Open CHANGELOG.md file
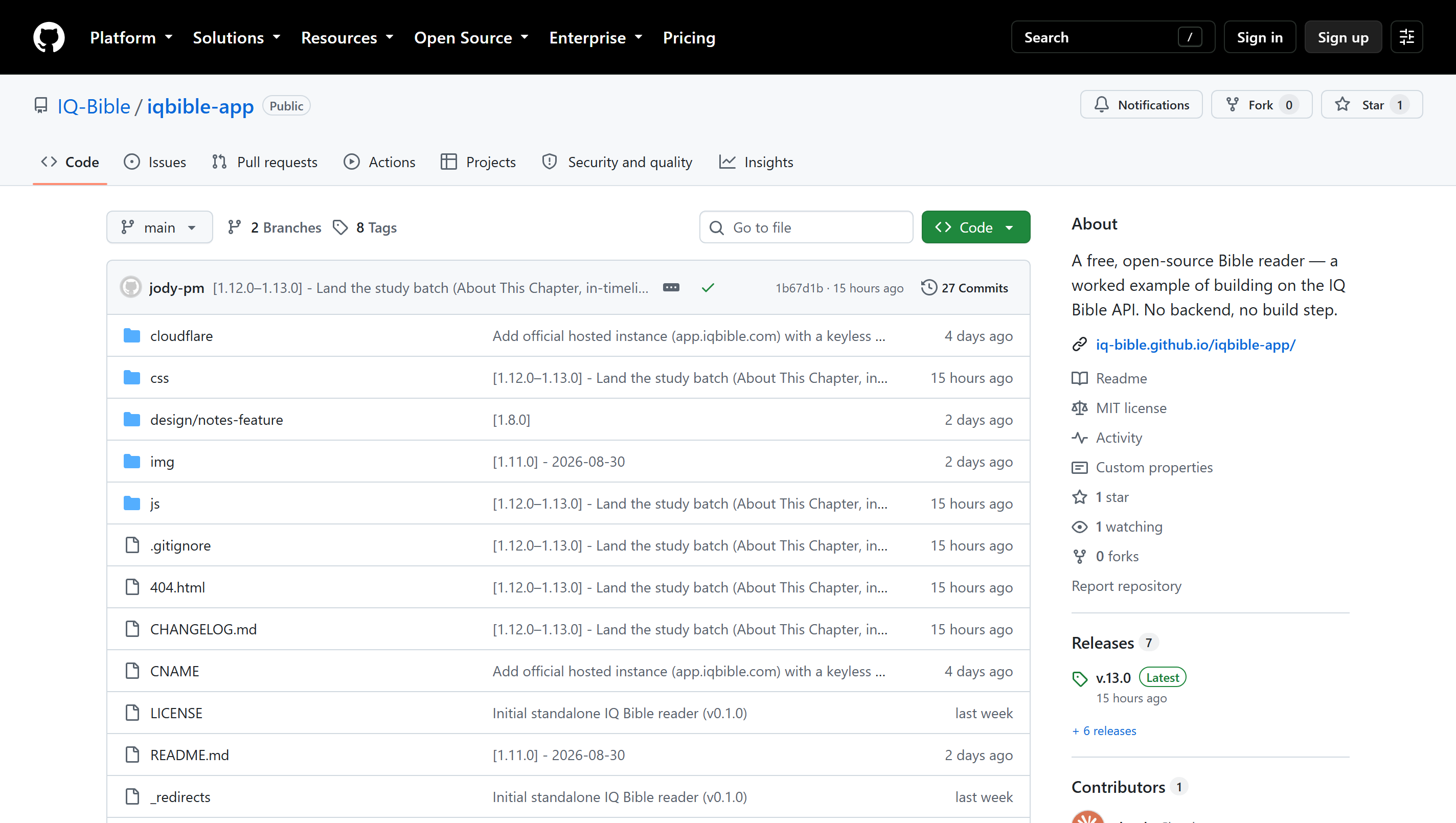The image size is (1456, 823). tap(203, 629)
